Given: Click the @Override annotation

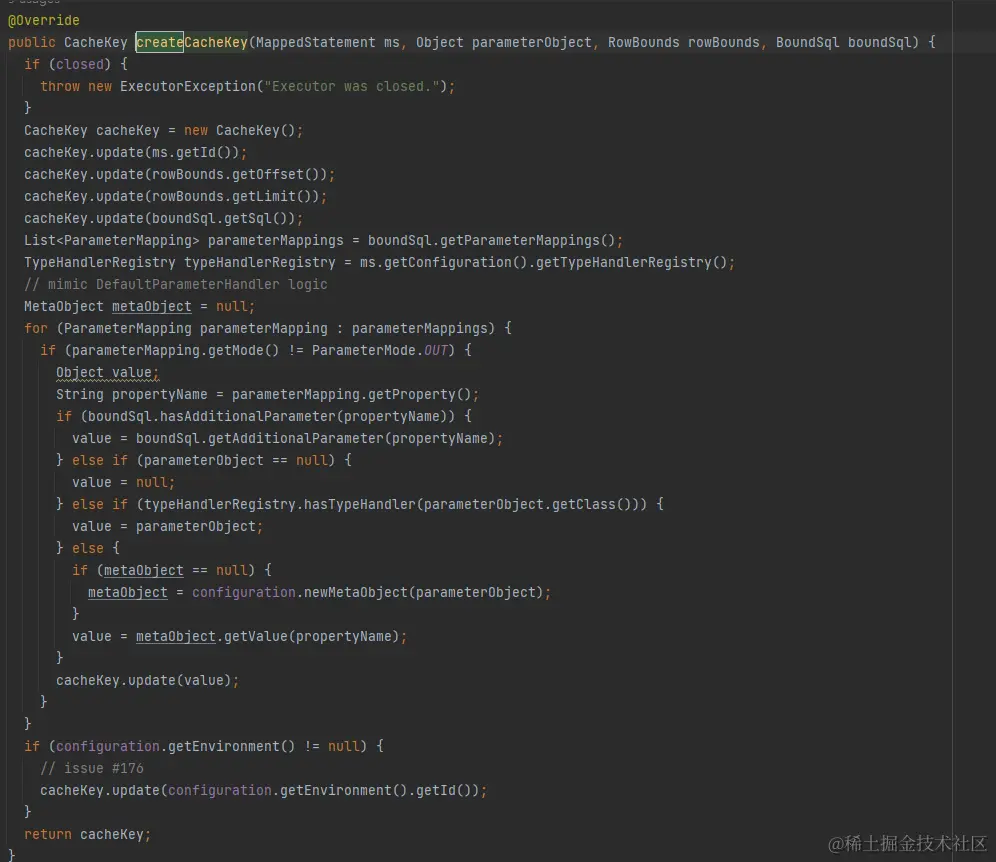Looking at the screenshot, I should click(43, 20).
